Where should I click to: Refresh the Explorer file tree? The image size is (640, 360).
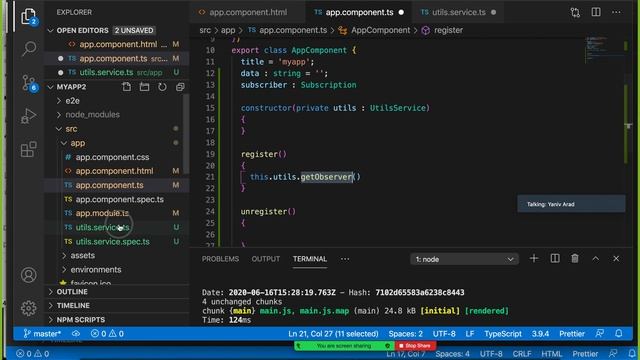[162, 87]
